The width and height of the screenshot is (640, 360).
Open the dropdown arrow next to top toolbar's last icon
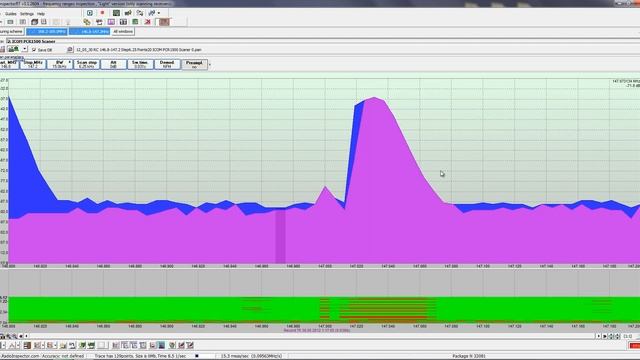click(159, 13)
